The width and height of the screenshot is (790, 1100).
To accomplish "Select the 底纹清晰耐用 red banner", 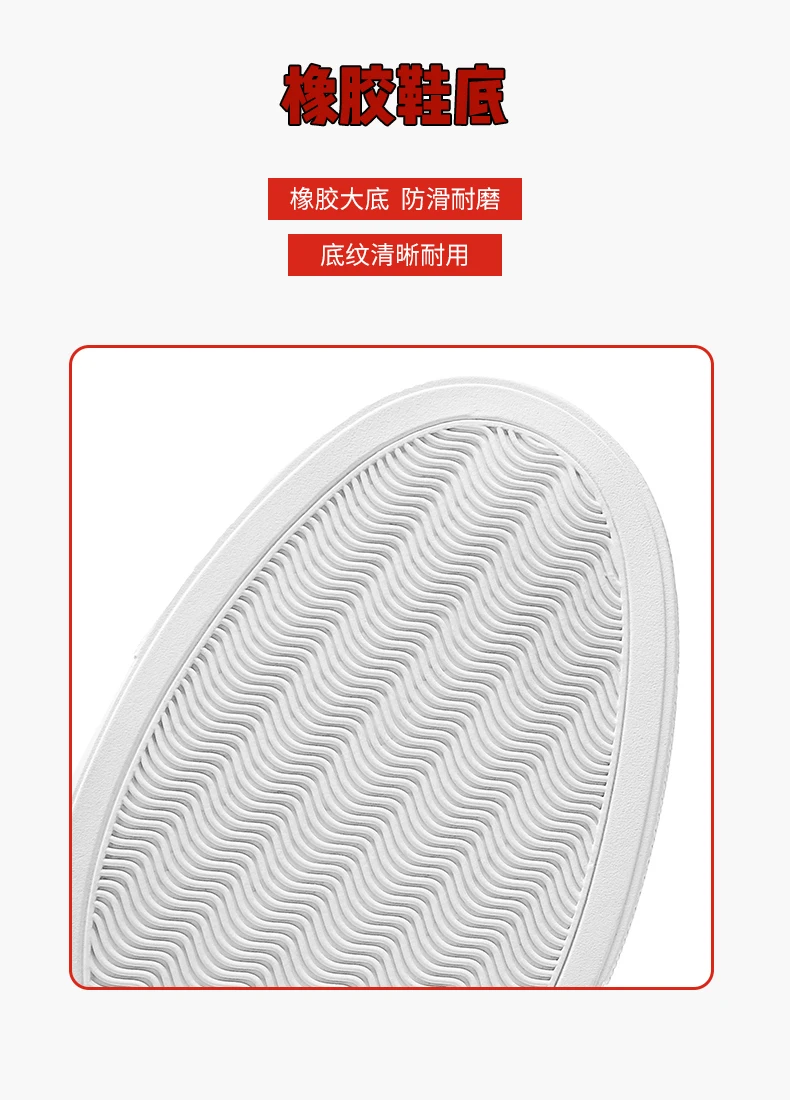I will click(395, 255).
